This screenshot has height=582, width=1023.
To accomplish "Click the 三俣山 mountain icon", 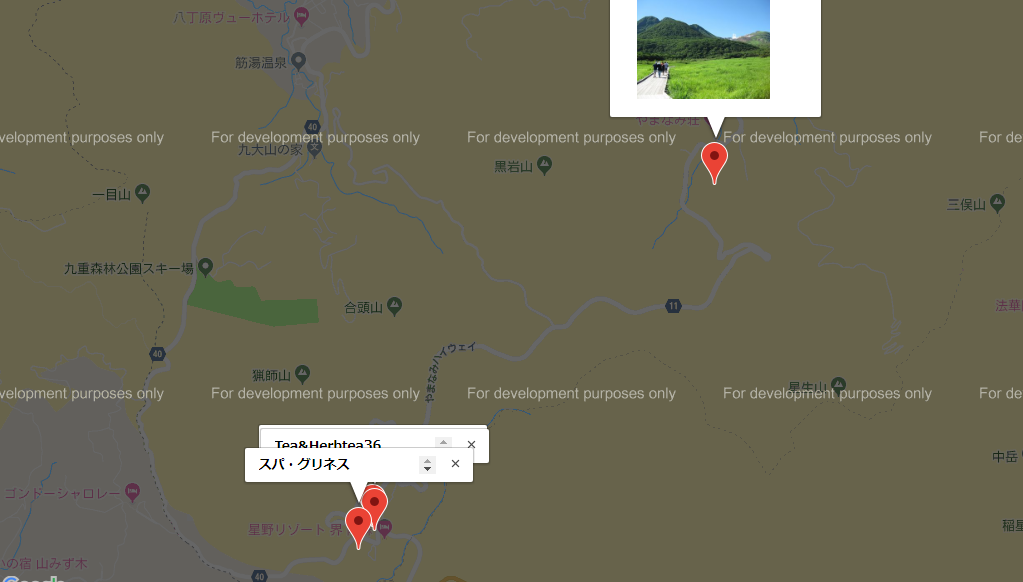I will tap(999, 204).
